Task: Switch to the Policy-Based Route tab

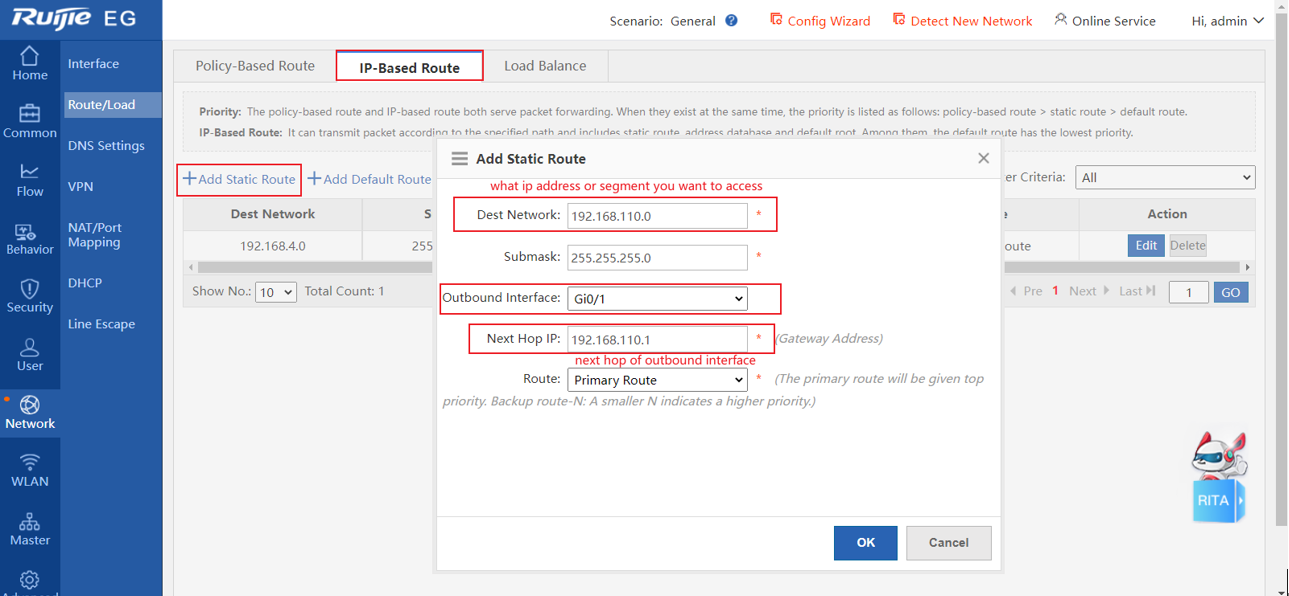Action: coord(255,66)
